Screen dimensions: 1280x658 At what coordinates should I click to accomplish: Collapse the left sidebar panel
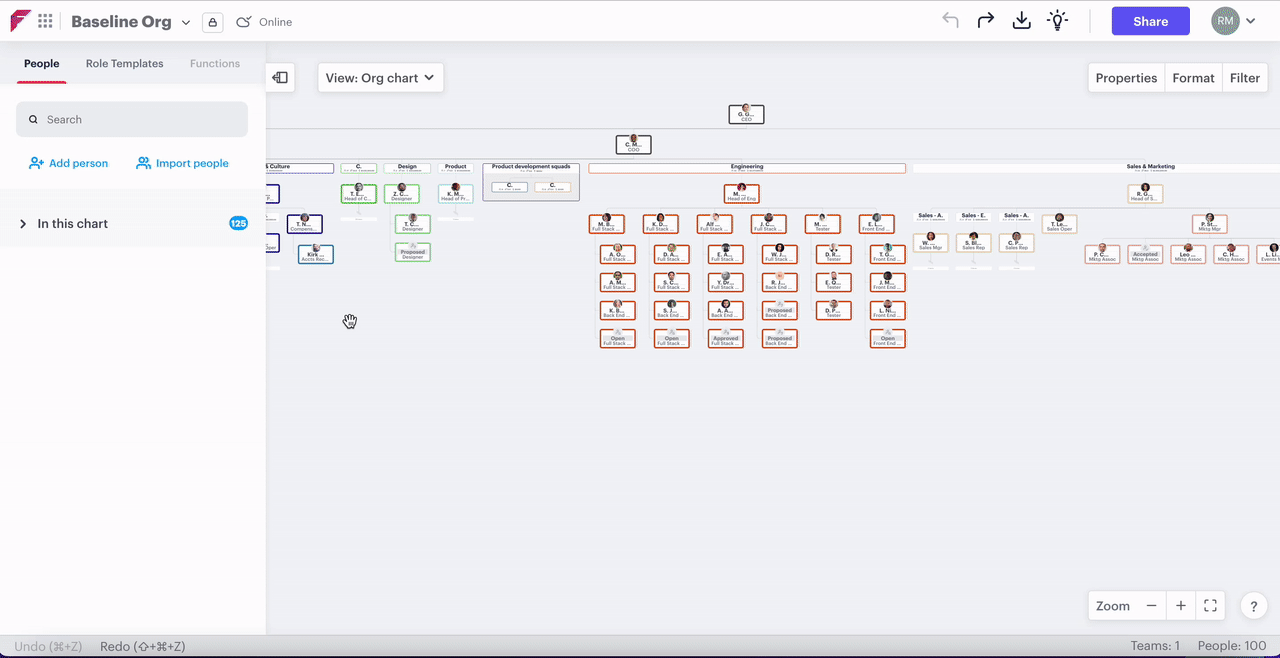[x=280, y=78]
